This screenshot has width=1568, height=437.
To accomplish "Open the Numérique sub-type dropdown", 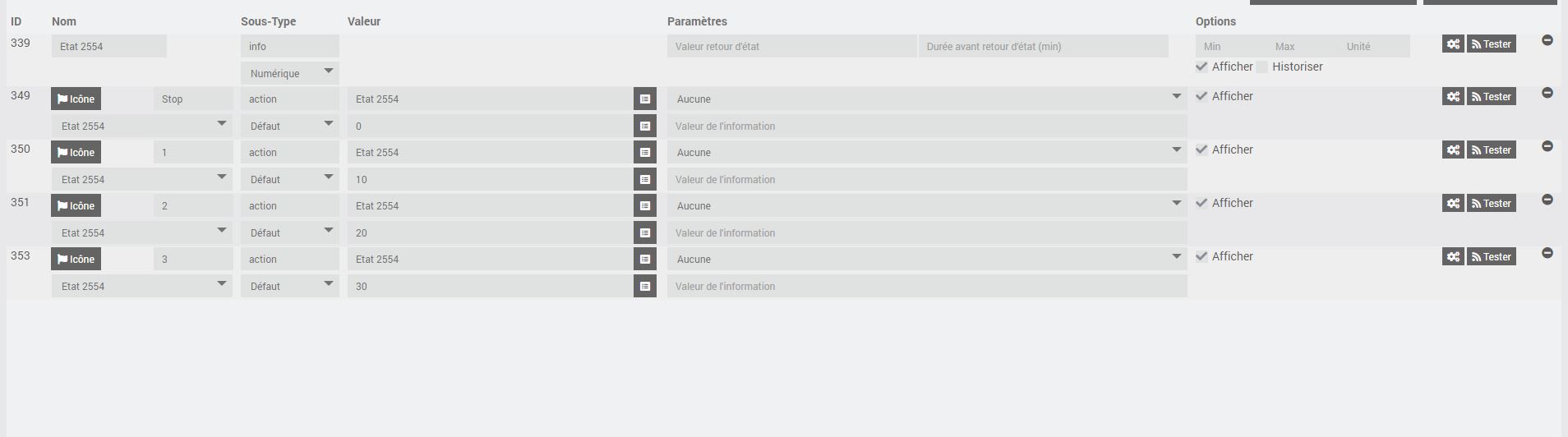I will [x=290, y=73].
